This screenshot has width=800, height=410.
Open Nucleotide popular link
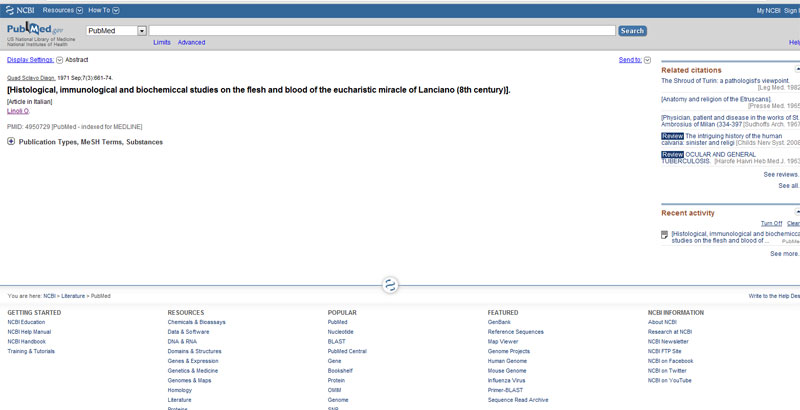(x=340, y=332)
